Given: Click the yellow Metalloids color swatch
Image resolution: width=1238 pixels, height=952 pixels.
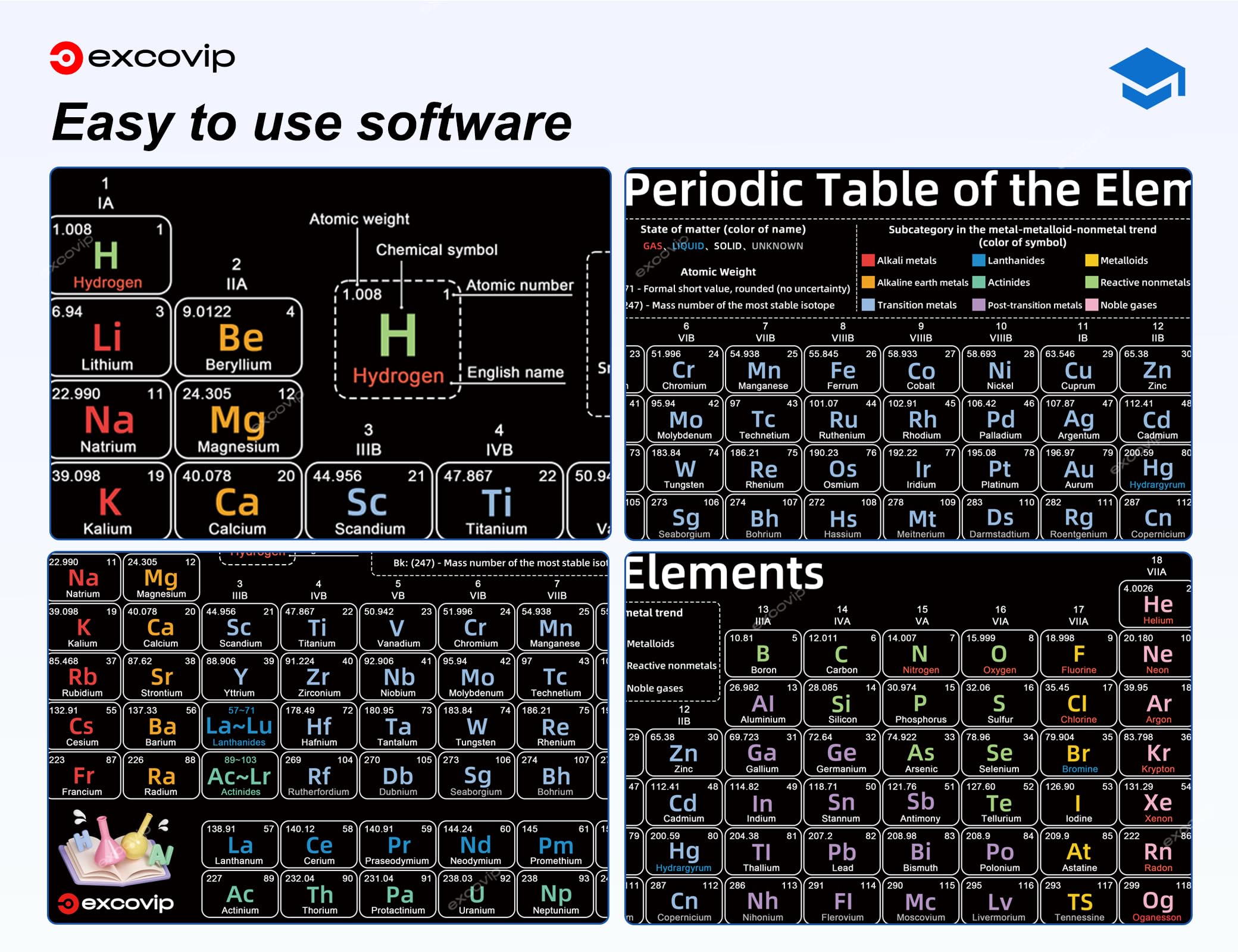Looking at the screenshot, I should coord(1091,260).
